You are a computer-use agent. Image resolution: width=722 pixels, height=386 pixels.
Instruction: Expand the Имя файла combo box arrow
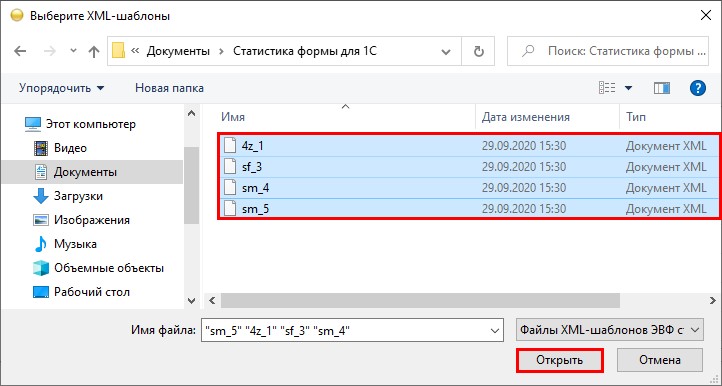pos(495,331)
